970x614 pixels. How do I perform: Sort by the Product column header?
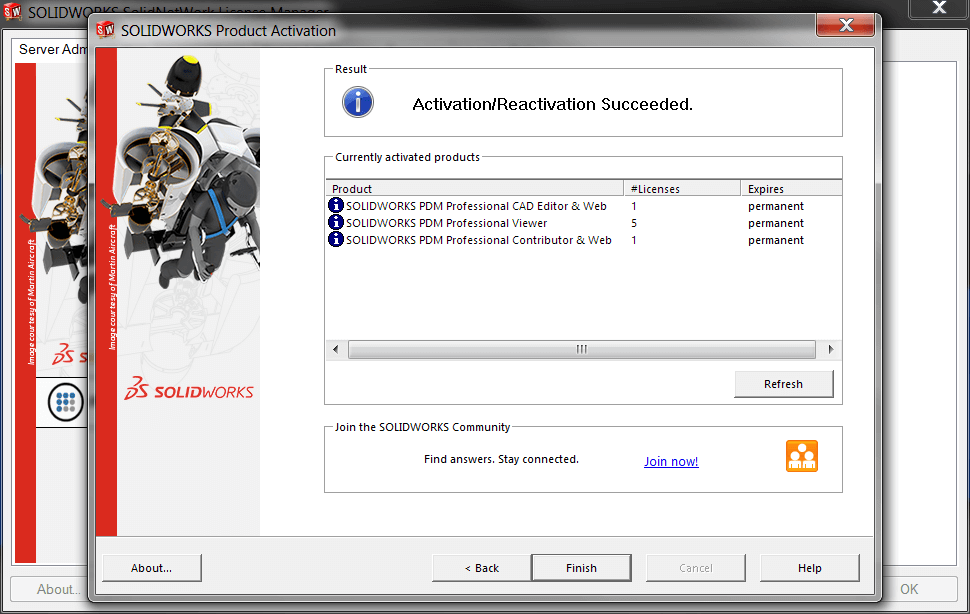tap(474, 189)
